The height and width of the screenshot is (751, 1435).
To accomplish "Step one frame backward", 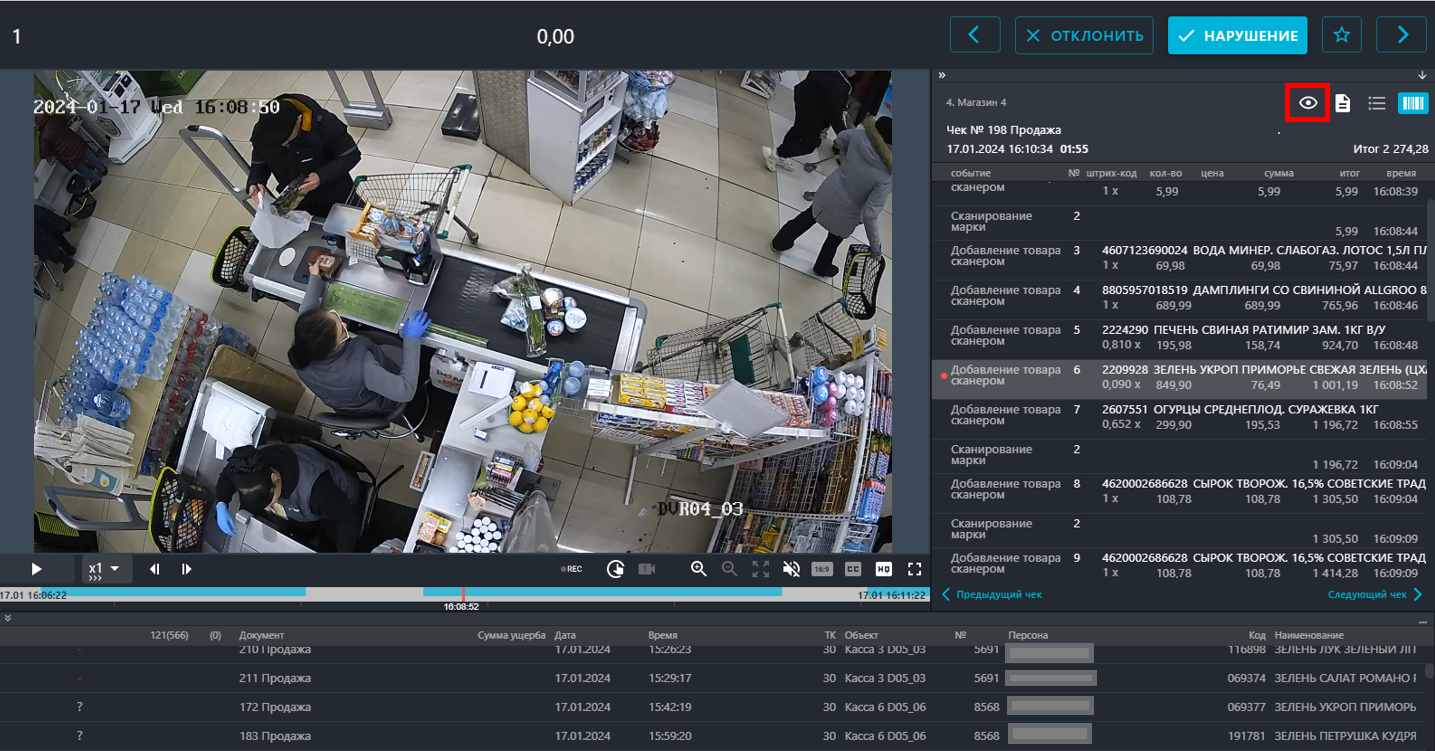I will [x=155, y=569].
